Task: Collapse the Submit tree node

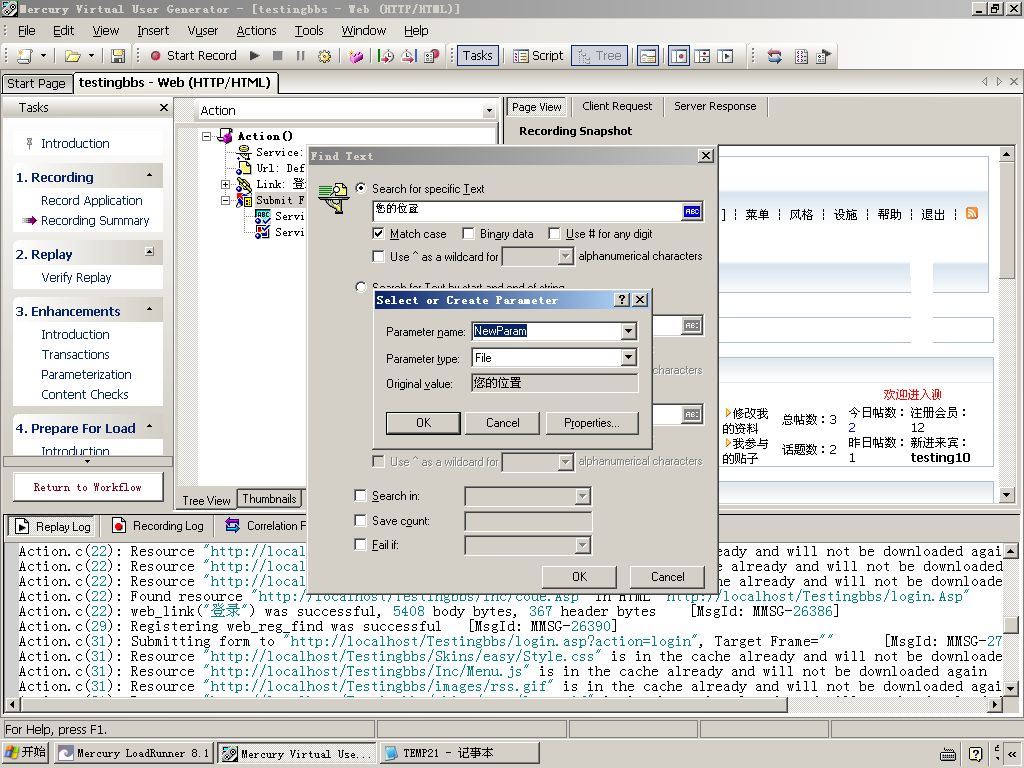Action: [225, 200]
